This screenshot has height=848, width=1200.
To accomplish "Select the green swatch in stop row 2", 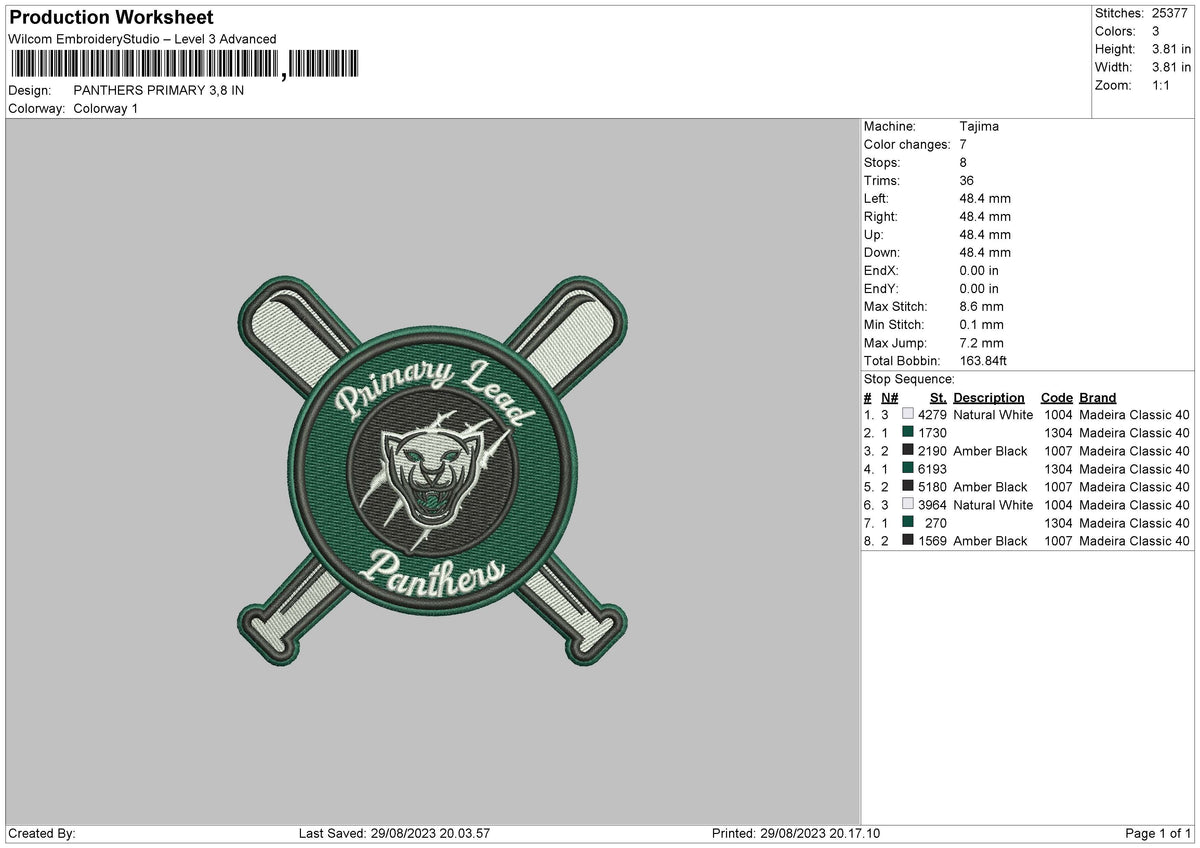I will pos(908,433).
